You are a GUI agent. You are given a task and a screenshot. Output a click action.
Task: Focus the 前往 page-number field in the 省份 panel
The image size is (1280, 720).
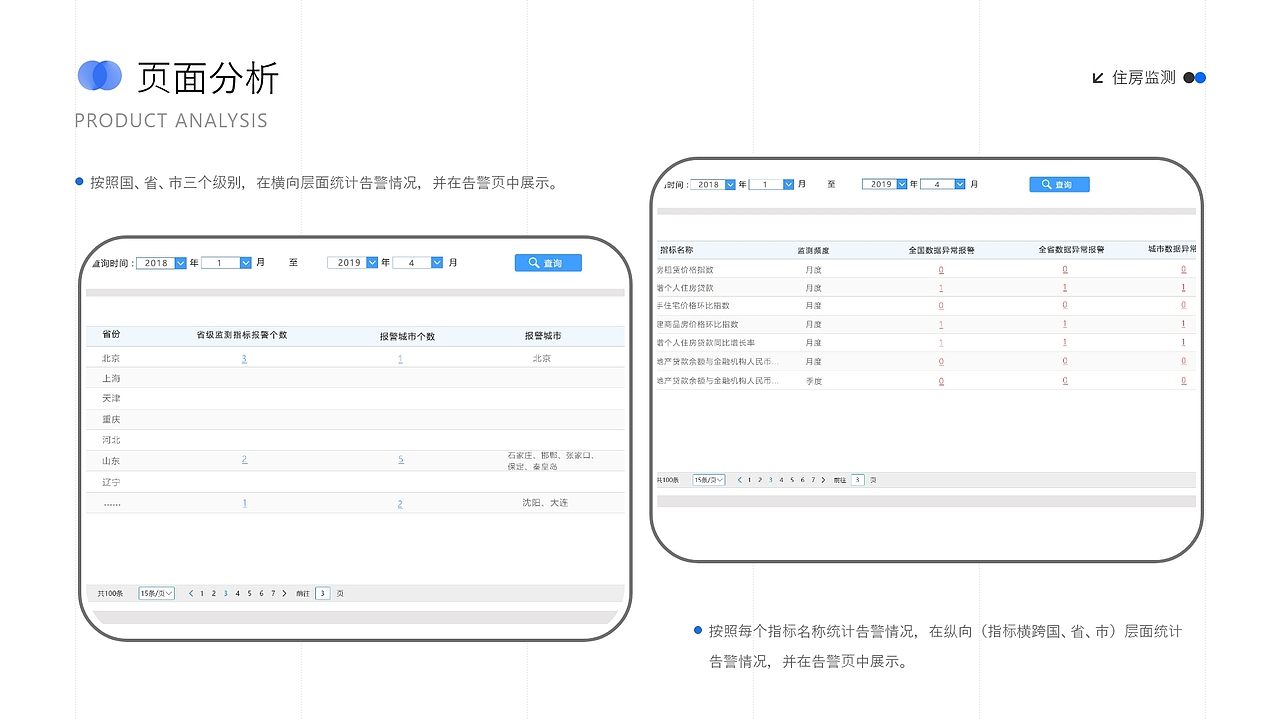(x=322, y=593)
